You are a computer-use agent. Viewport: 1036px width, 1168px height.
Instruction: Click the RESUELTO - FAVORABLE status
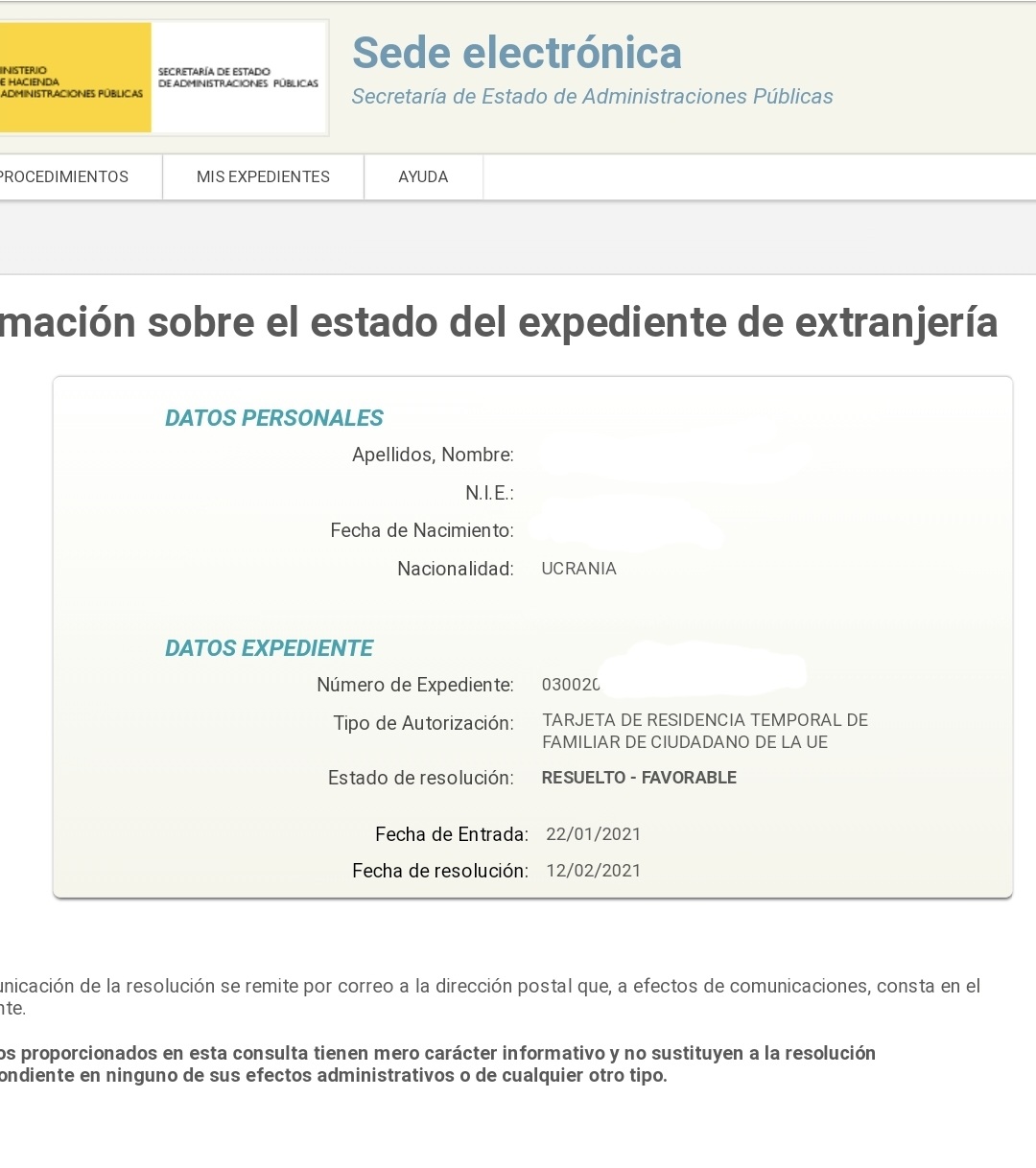(x=639, y=778)
